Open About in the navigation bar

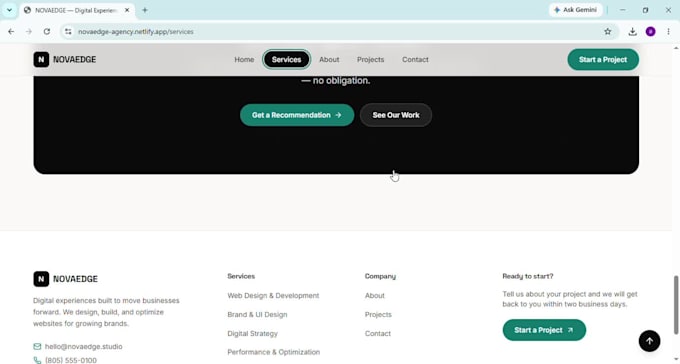329,59
